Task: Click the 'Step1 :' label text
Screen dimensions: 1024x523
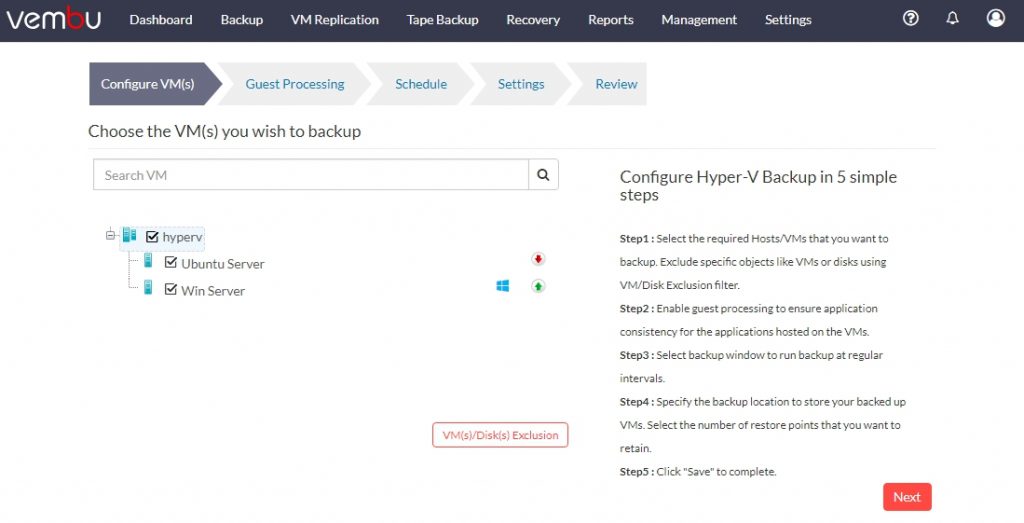Action: 637,238
